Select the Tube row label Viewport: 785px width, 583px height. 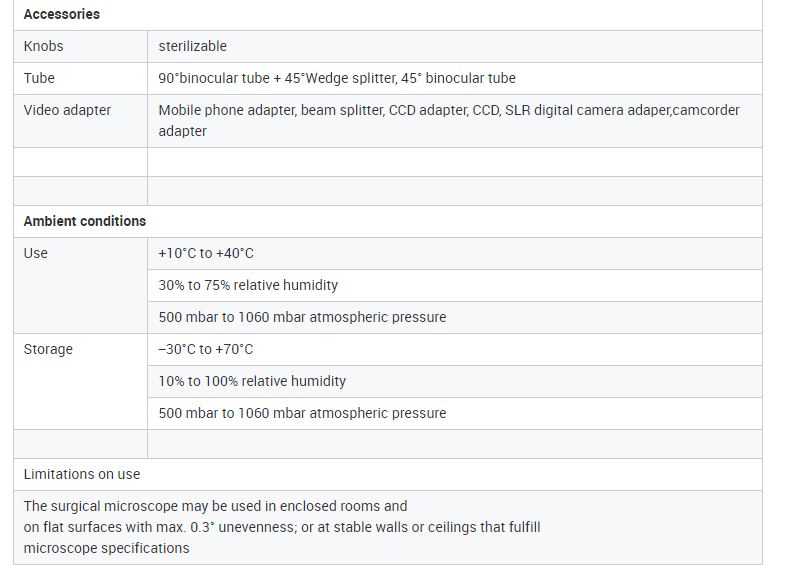[x=39, y=79]
